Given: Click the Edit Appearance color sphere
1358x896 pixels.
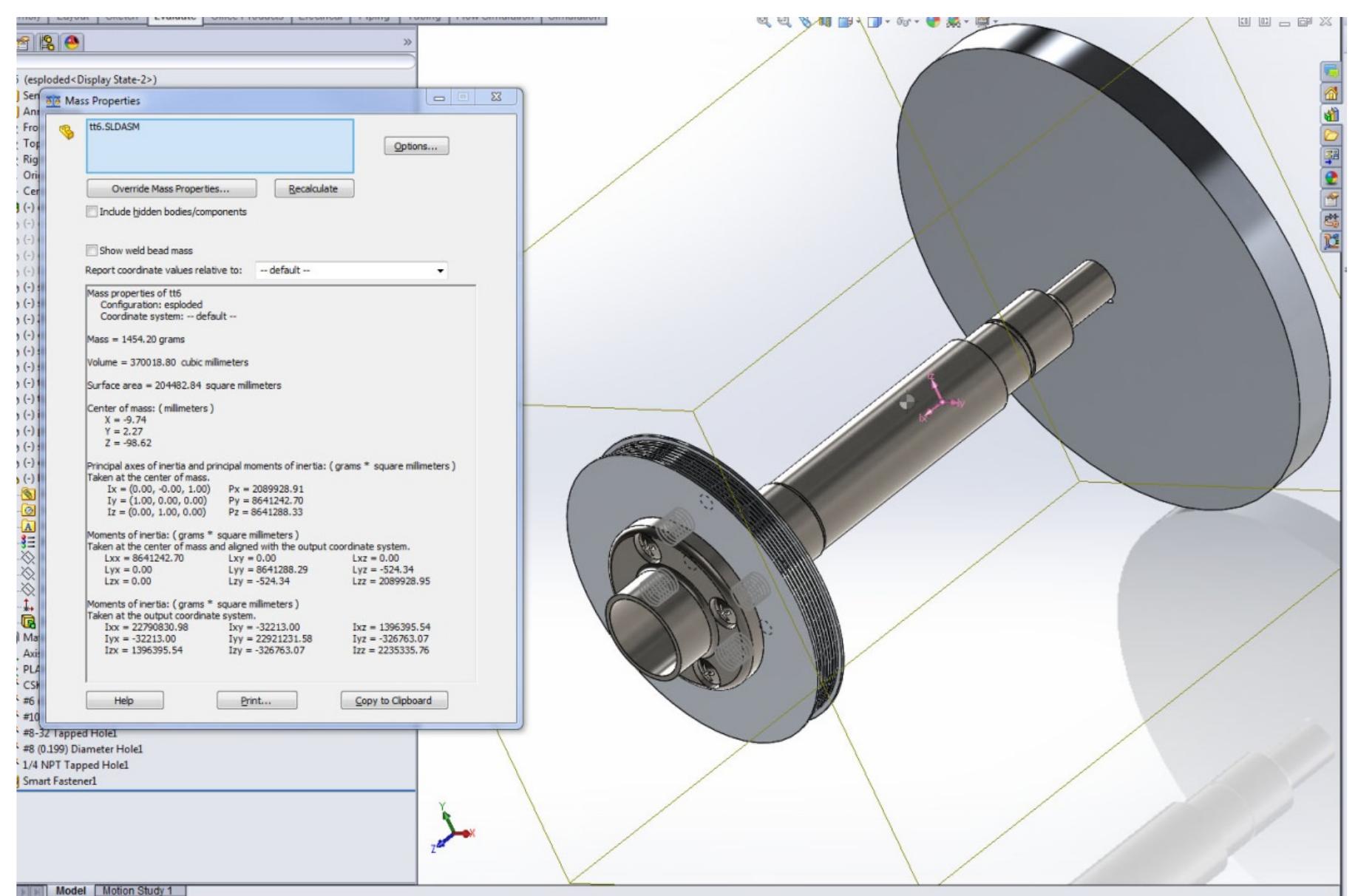Looking at the screenshot, I should [x=933, y=21].
